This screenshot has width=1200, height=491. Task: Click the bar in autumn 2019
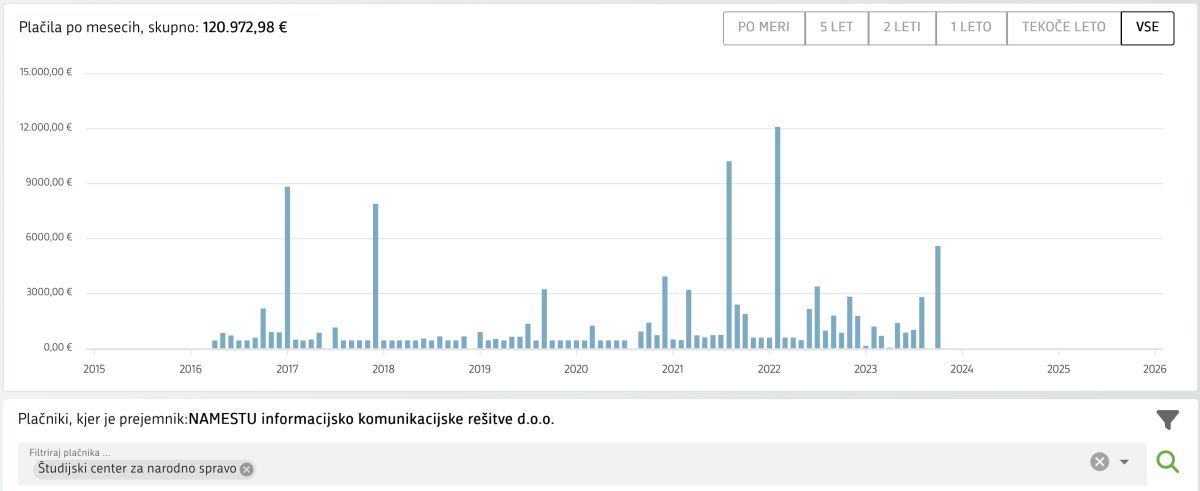coord(544,319)
